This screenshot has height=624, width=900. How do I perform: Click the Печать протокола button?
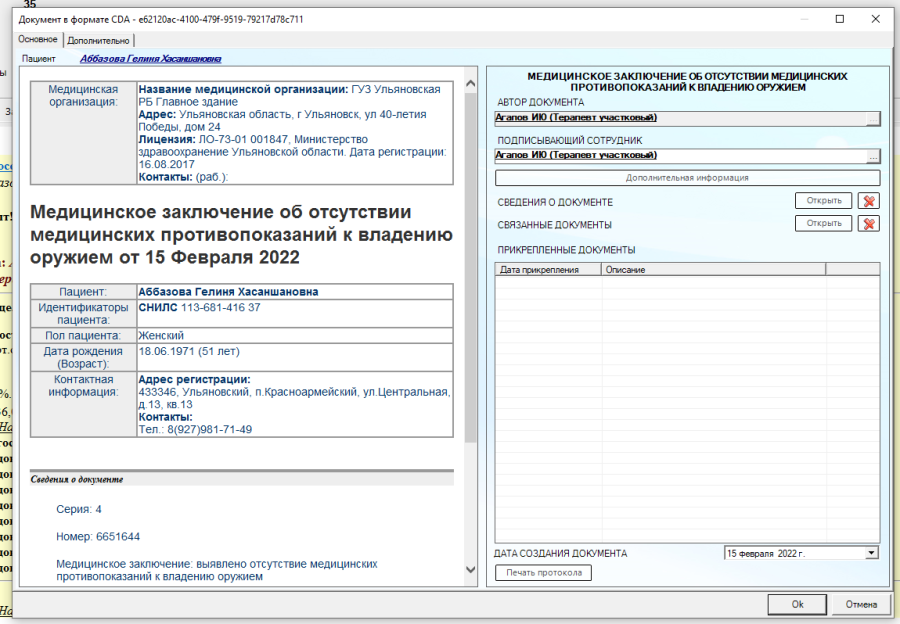point(544,572)
